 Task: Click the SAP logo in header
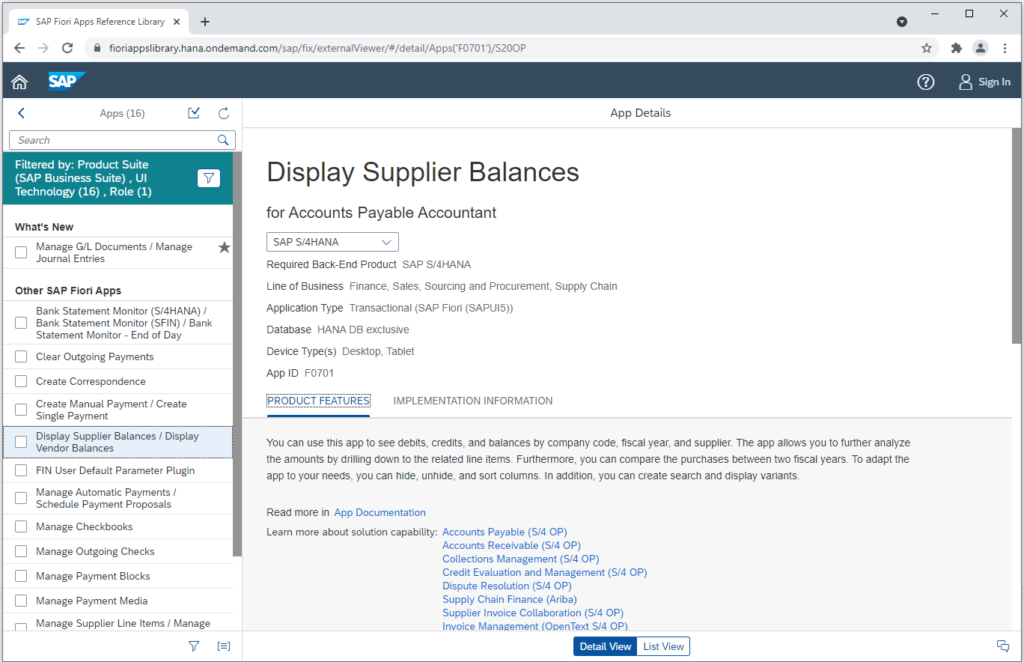pyautogui.click(x=66, y=81)
